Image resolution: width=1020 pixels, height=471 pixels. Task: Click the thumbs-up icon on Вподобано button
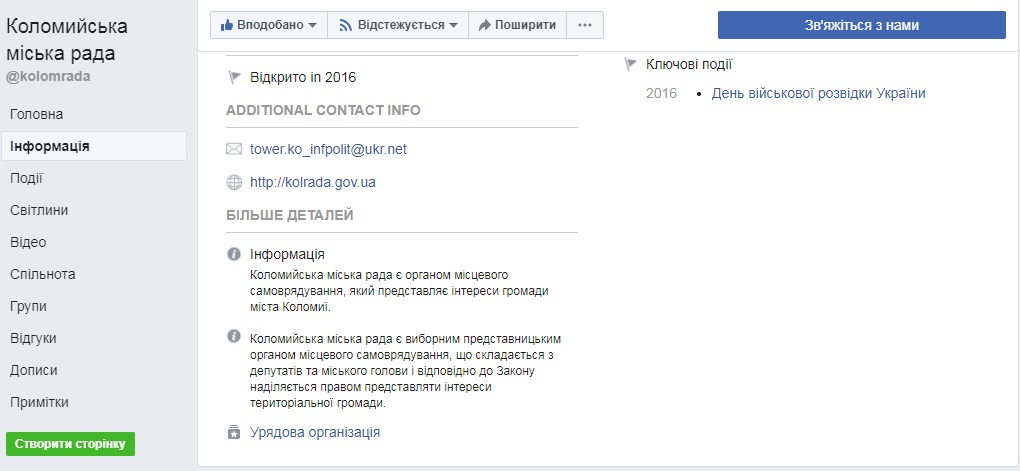225,25
